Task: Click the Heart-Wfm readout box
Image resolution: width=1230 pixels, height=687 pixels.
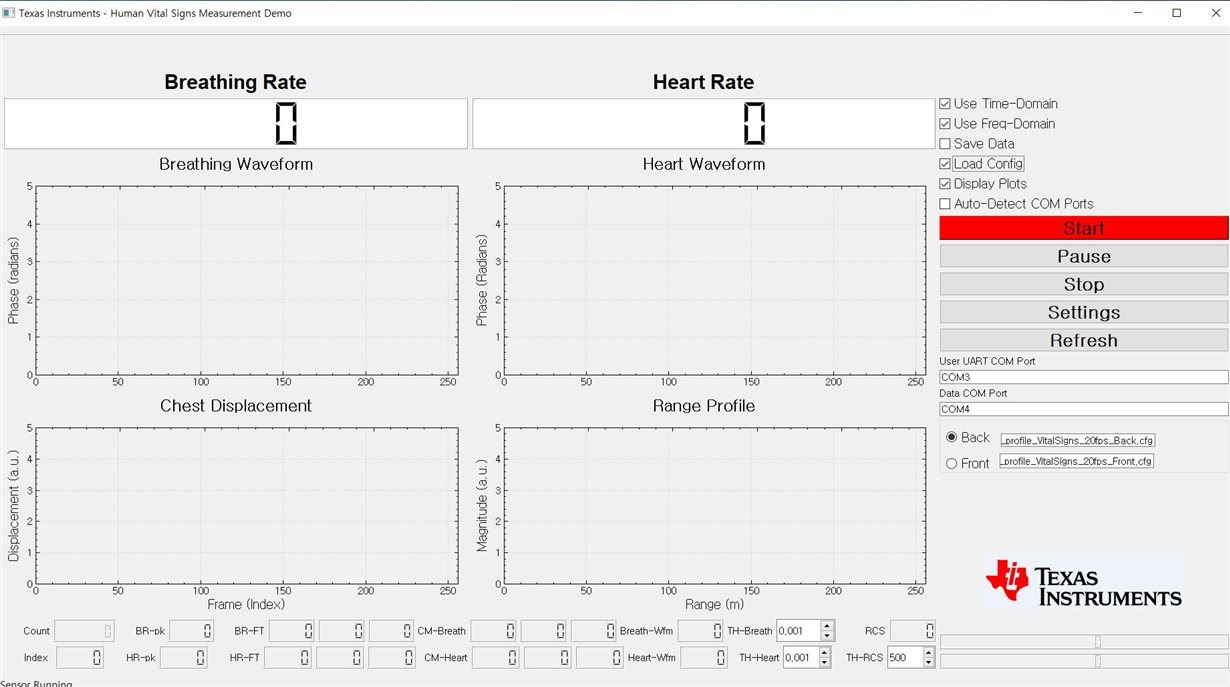Action: 704,657
